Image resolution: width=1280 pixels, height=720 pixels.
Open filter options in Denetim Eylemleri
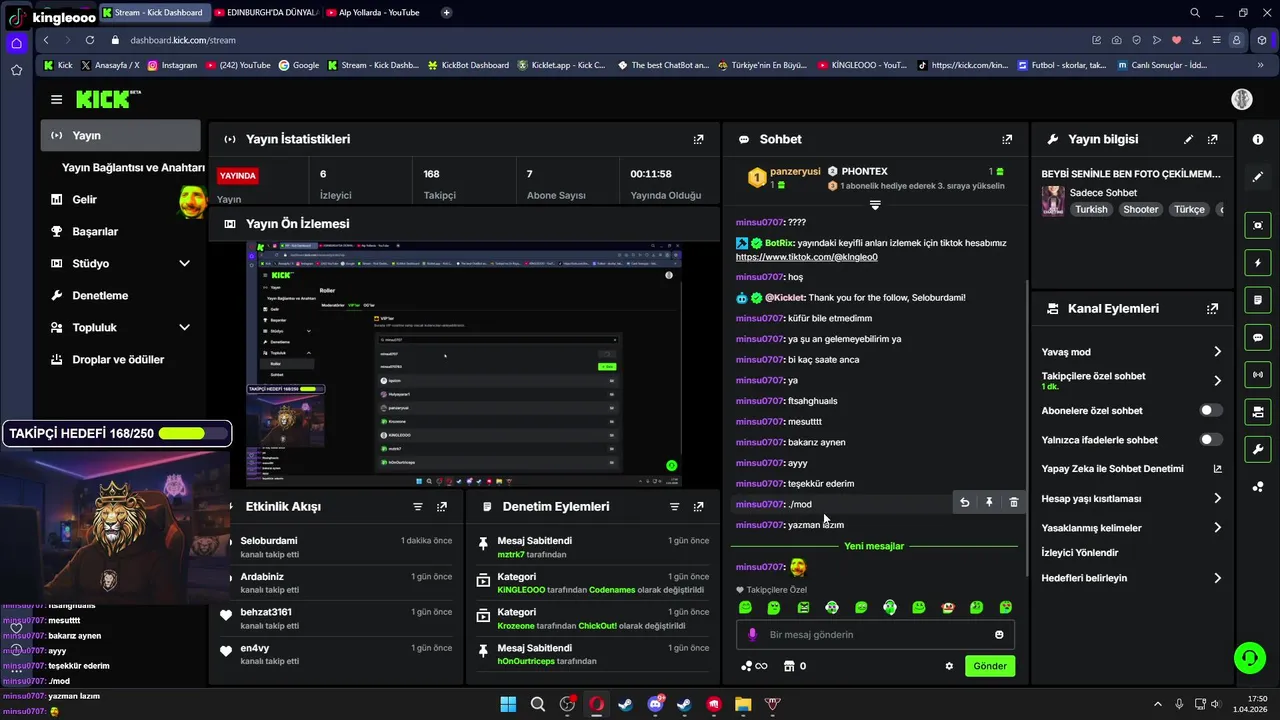click(674, 507)
